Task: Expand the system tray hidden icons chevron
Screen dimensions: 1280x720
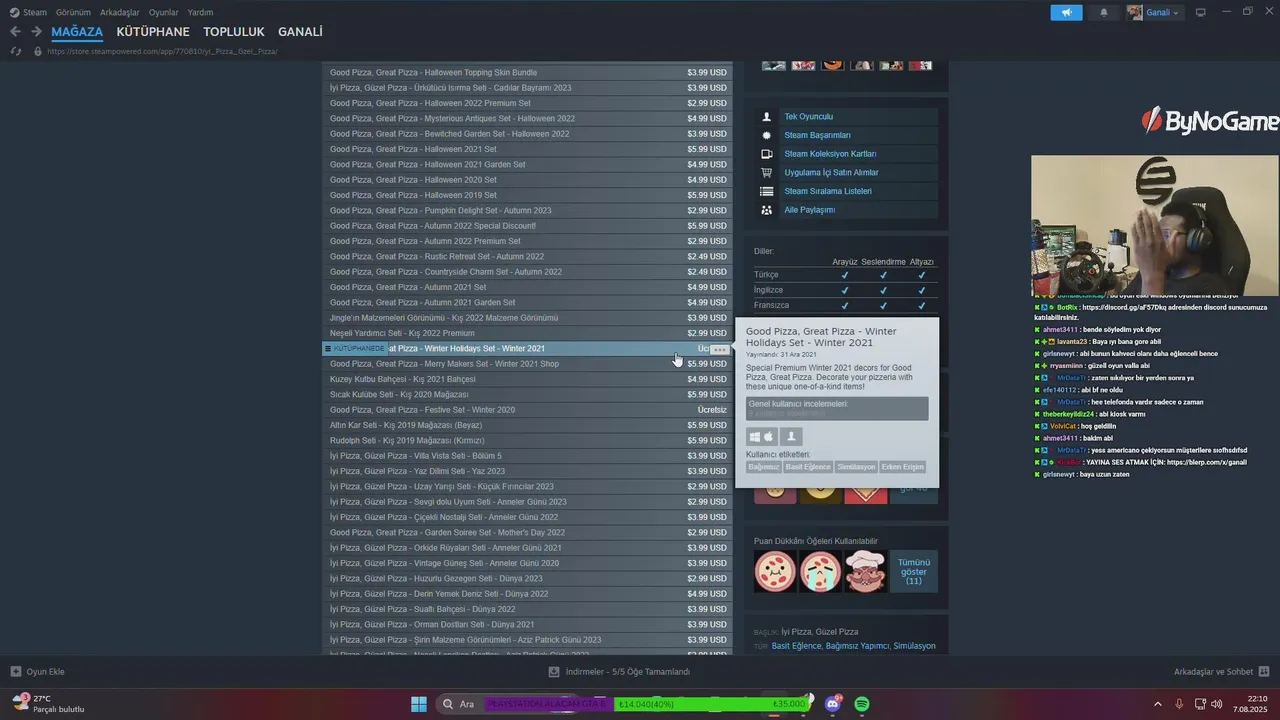Action: pos(1158,704)
